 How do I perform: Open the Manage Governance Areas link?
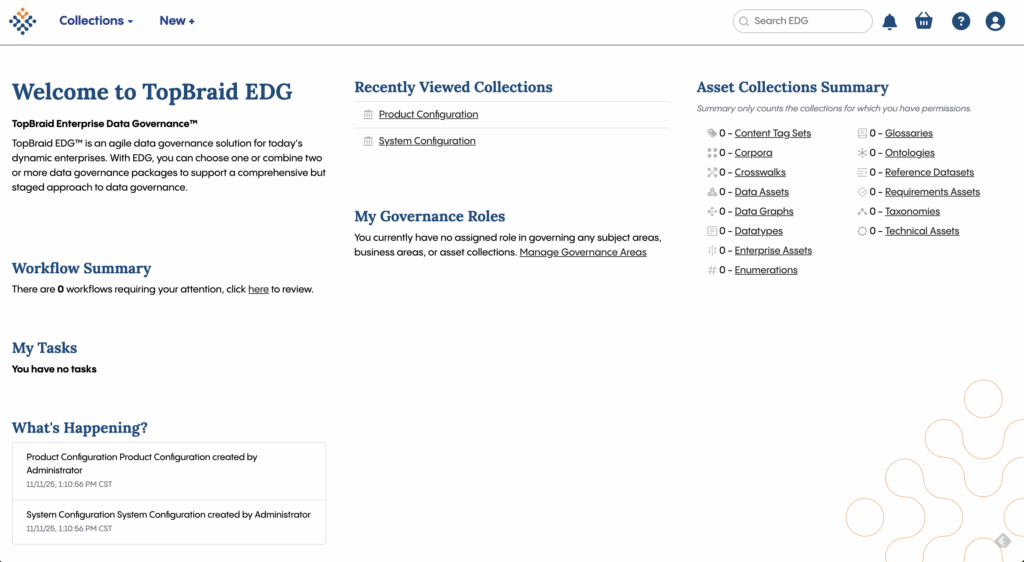[583, 253]
